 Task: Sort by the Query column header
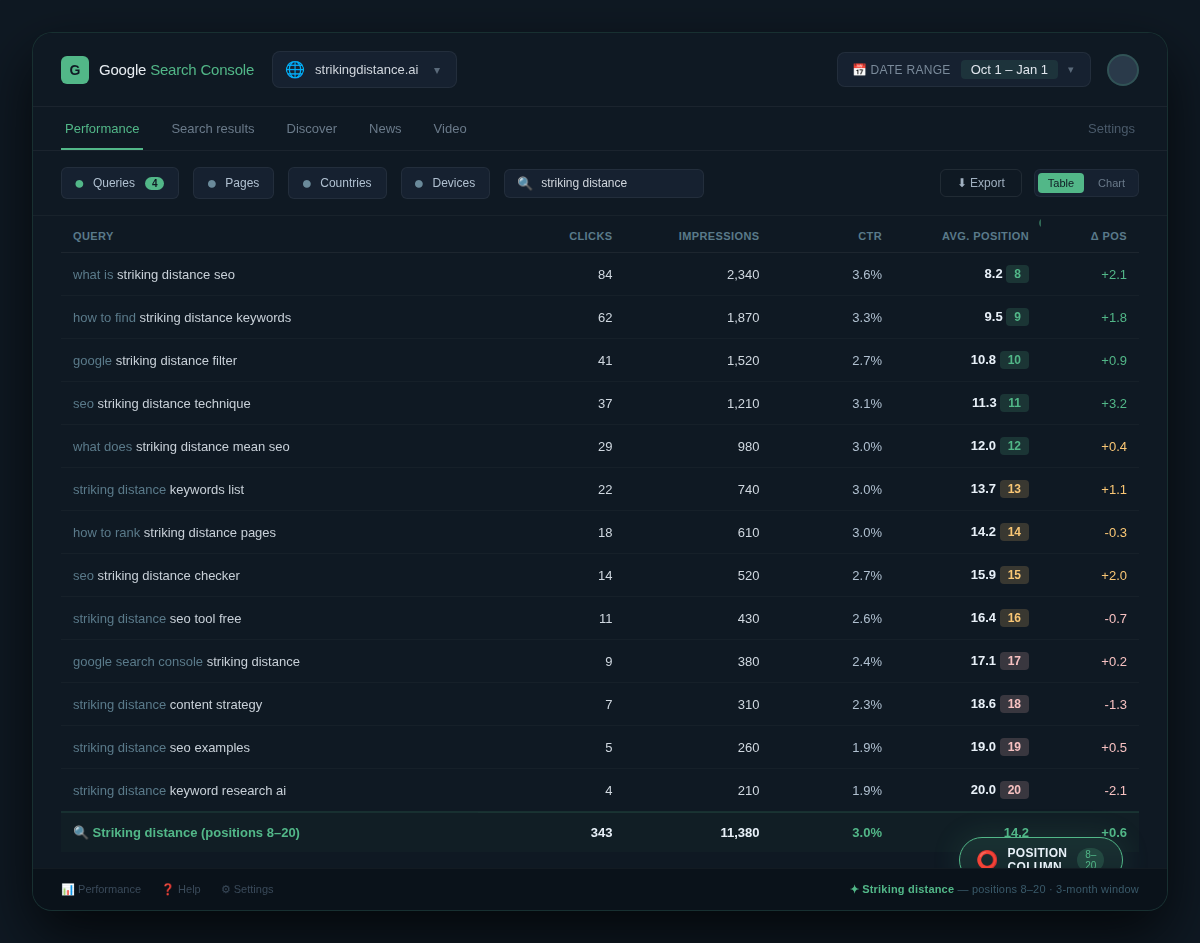[x=93, y=236]
